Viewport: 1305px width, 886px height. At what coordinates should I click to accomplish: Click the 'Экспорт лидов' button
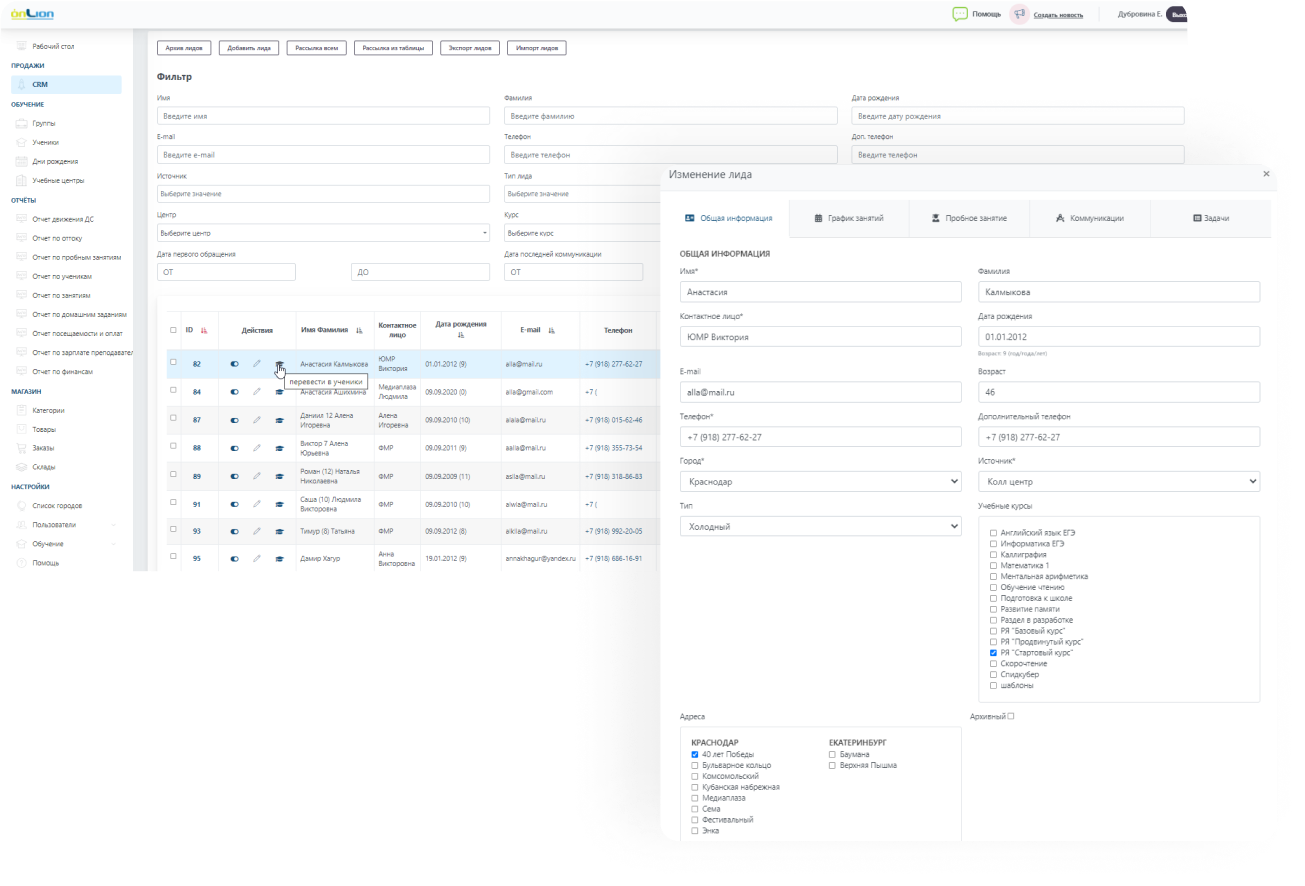point(468,47)
